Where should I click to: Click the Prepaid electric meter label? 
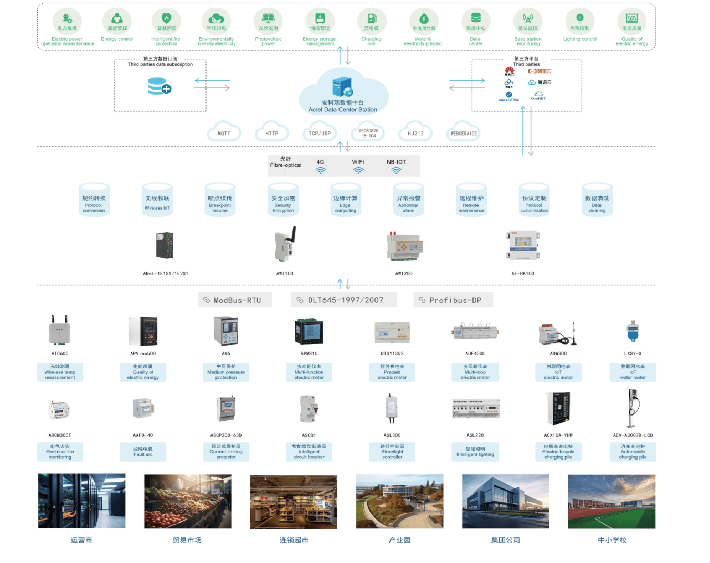point(392,372)
